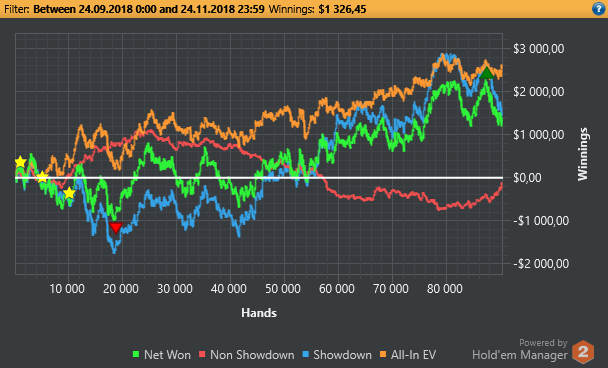The width and height of the screenshot is (608, 368).
Task: Click the yellow star marker at the chart's start
Action: (20, 162)
